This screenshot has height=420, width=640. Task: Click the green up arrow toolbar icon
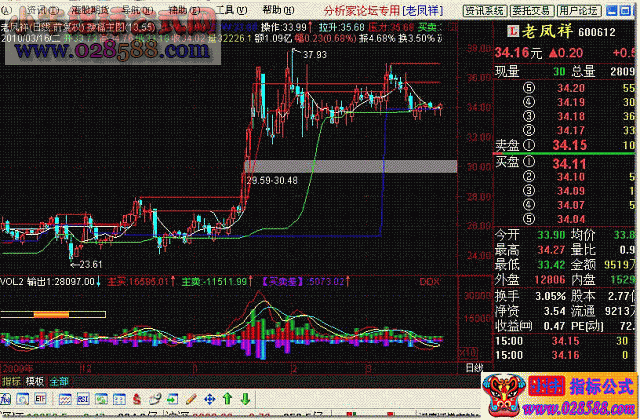[x=228, y=399]
